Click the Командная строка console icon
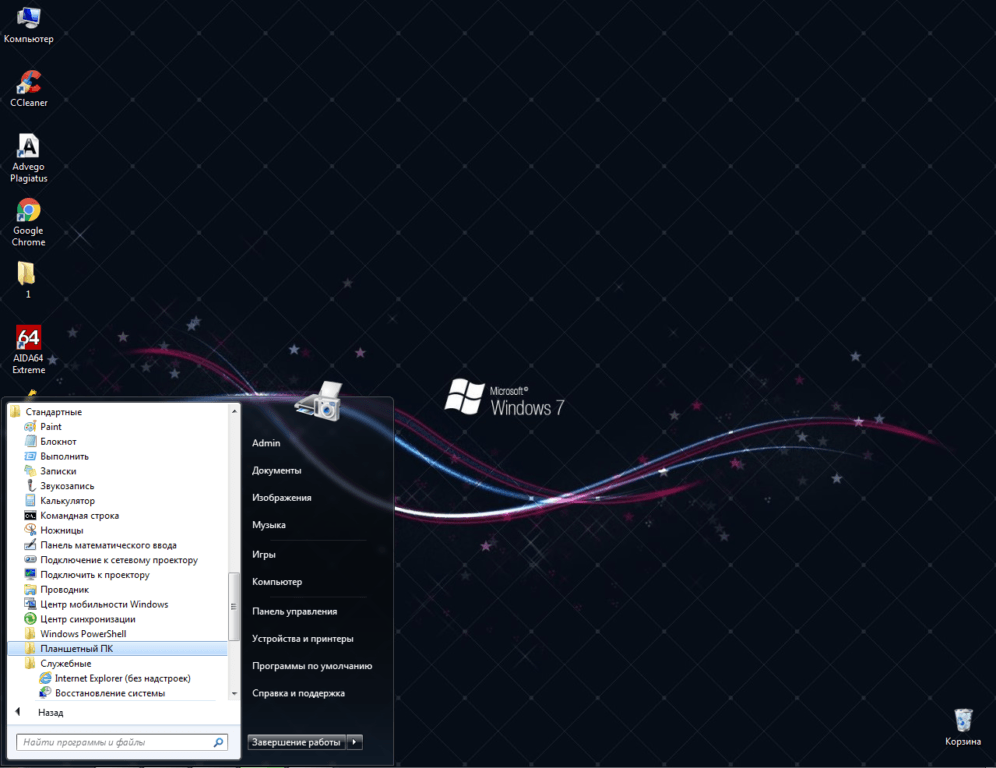Image resolution: width=996 pixels, height=768 pixels. click(x=30, y=515)
